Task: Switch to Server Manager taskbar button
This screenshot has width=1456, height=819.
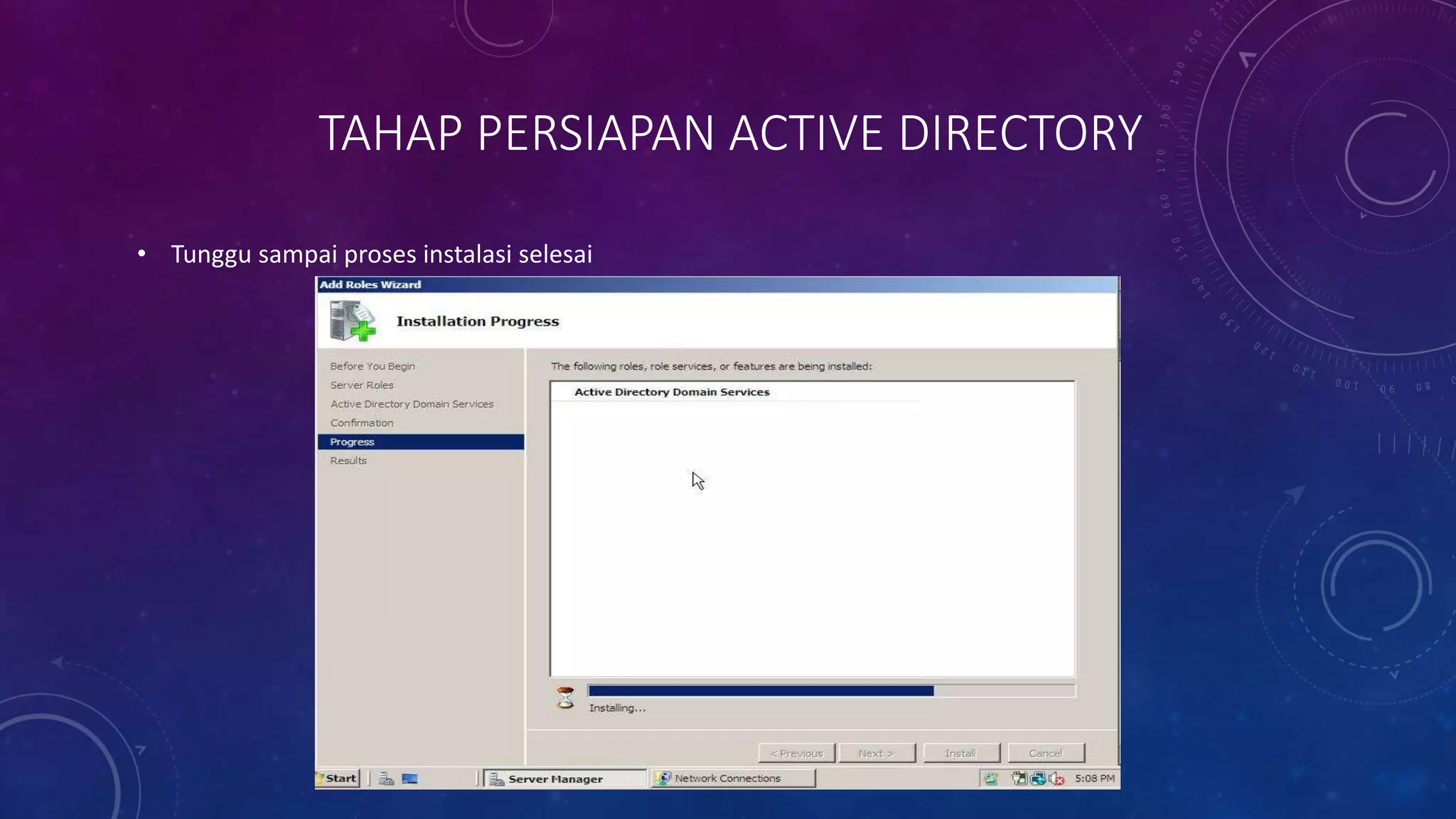Action: coord(565,778)
